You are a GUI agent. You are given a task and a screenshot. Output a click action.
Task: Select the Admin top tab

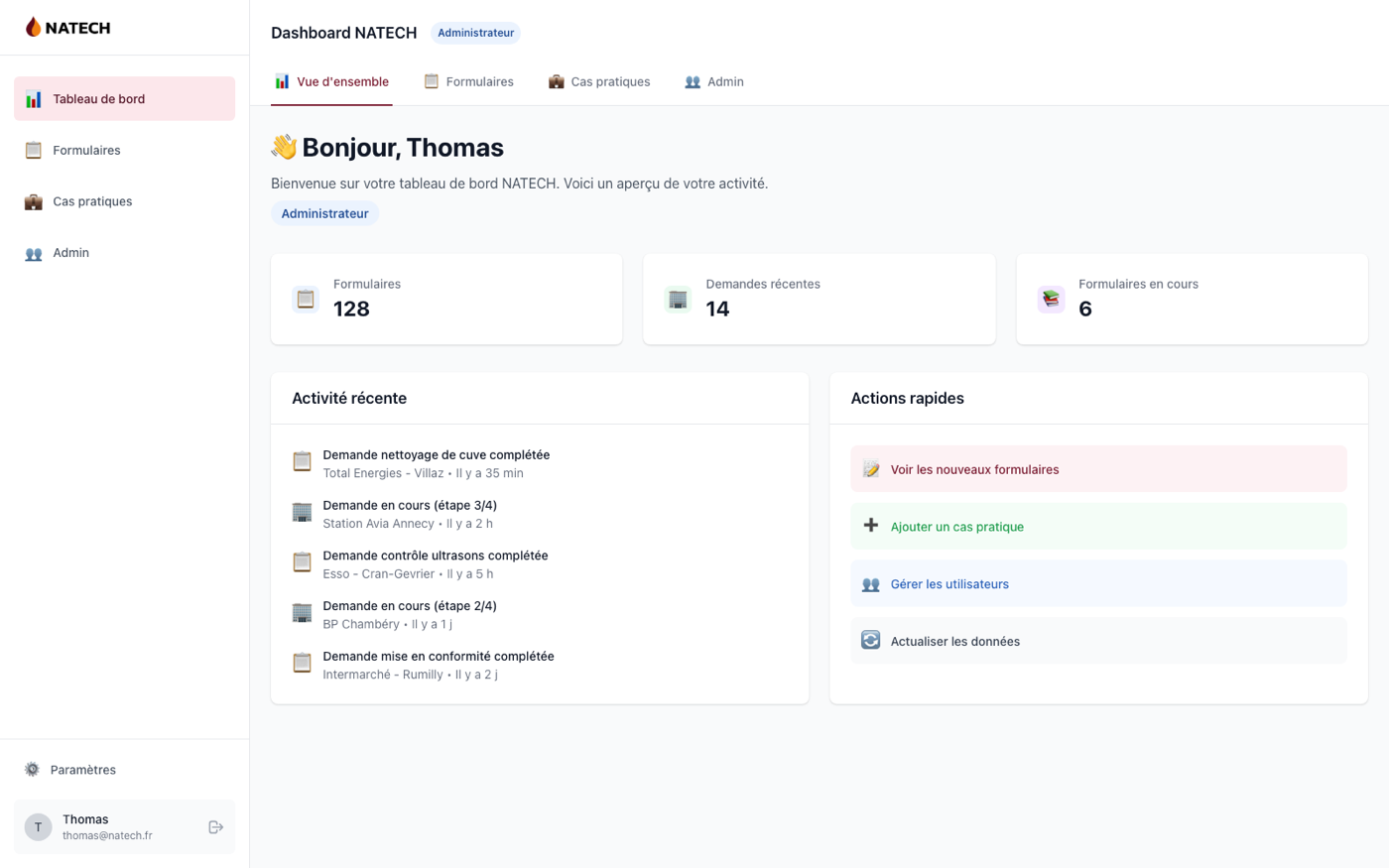pos(713,81)
